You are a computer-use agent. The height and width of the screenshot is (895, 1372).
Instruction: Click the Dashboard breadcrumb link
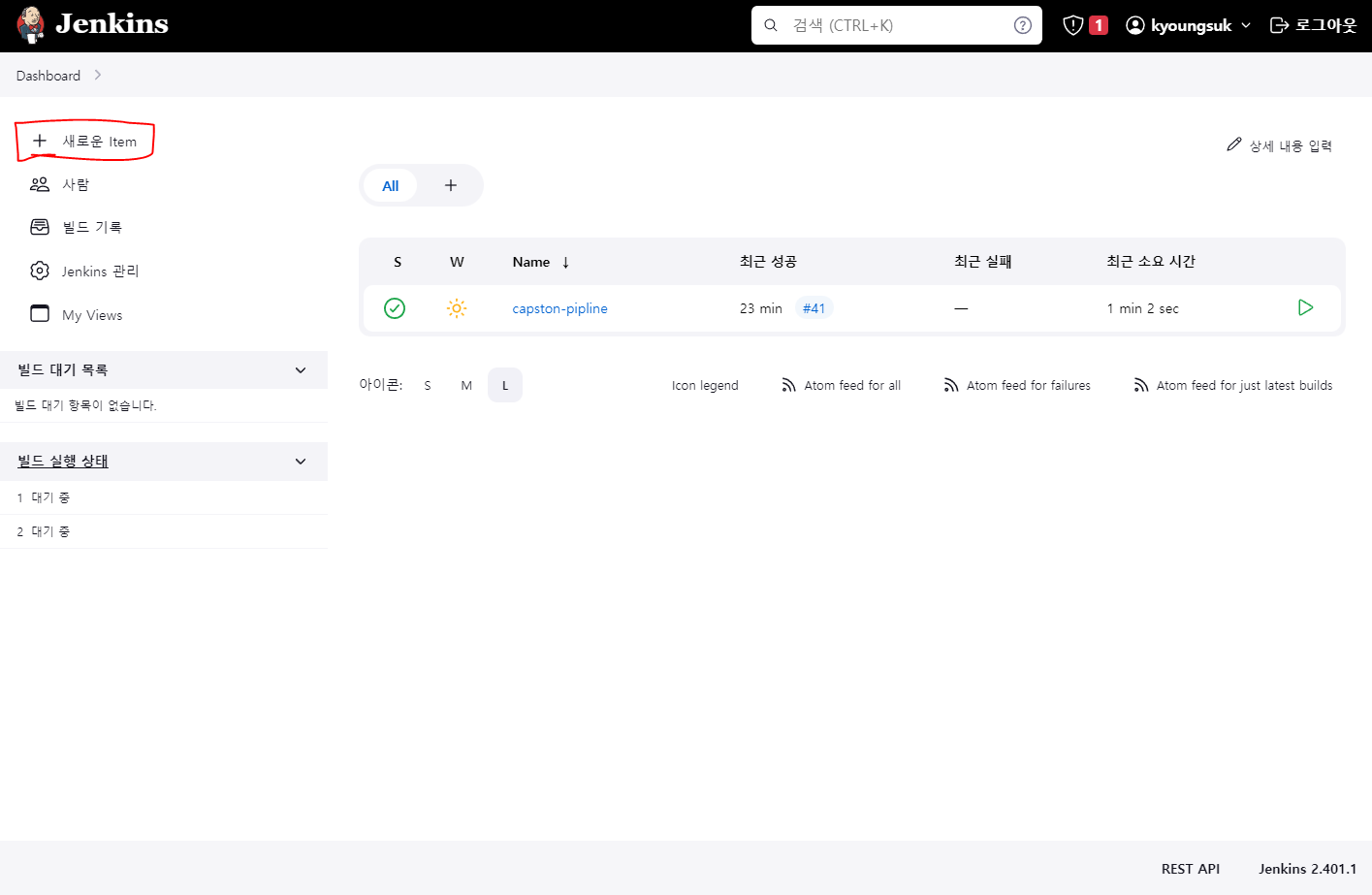point(48,76)
